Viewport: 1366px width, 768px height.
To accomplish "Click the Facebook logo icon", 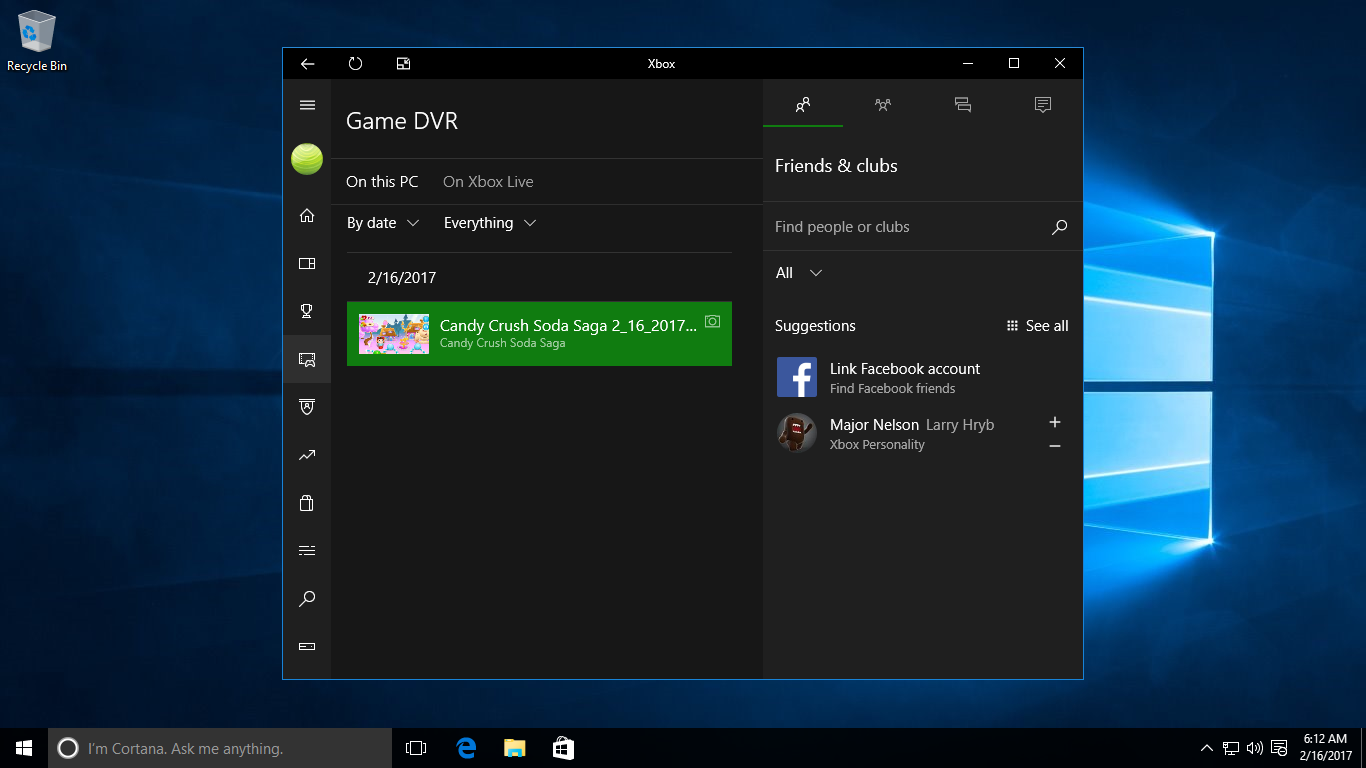I will click(x=797, y=377).
